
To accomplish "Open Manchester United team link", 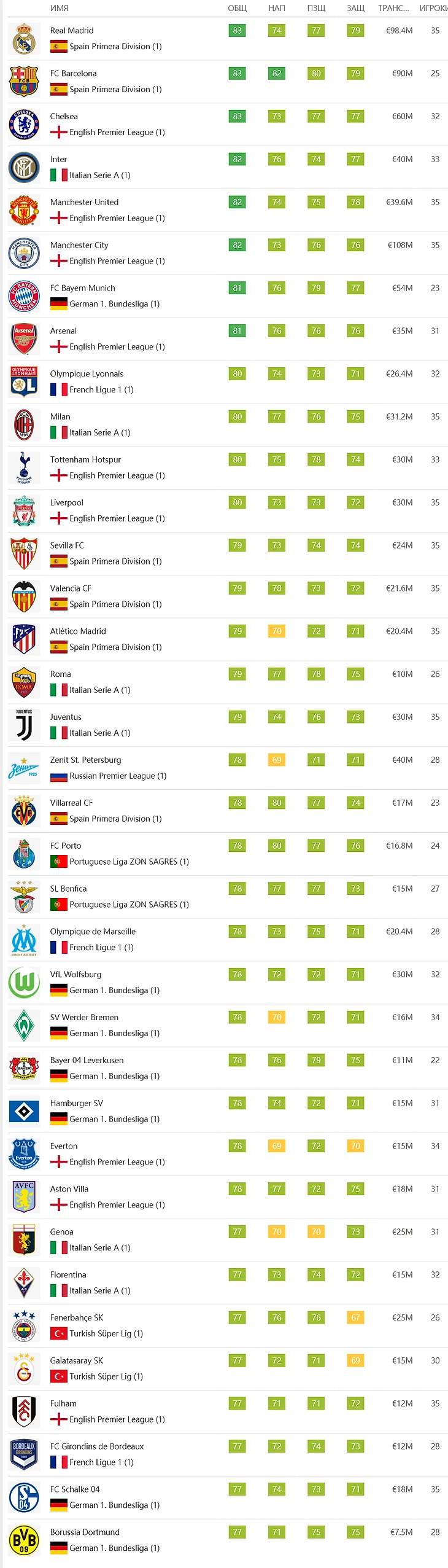I will point(85,202).
